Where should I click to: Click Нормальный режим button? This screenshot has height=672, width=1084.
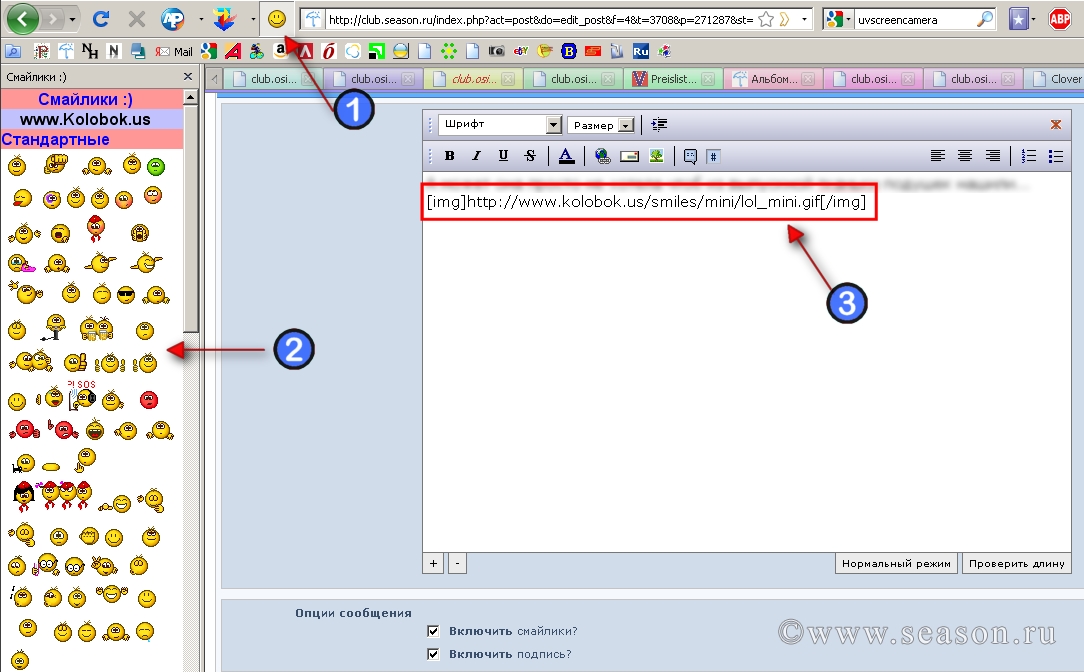(x=896, y=563)
